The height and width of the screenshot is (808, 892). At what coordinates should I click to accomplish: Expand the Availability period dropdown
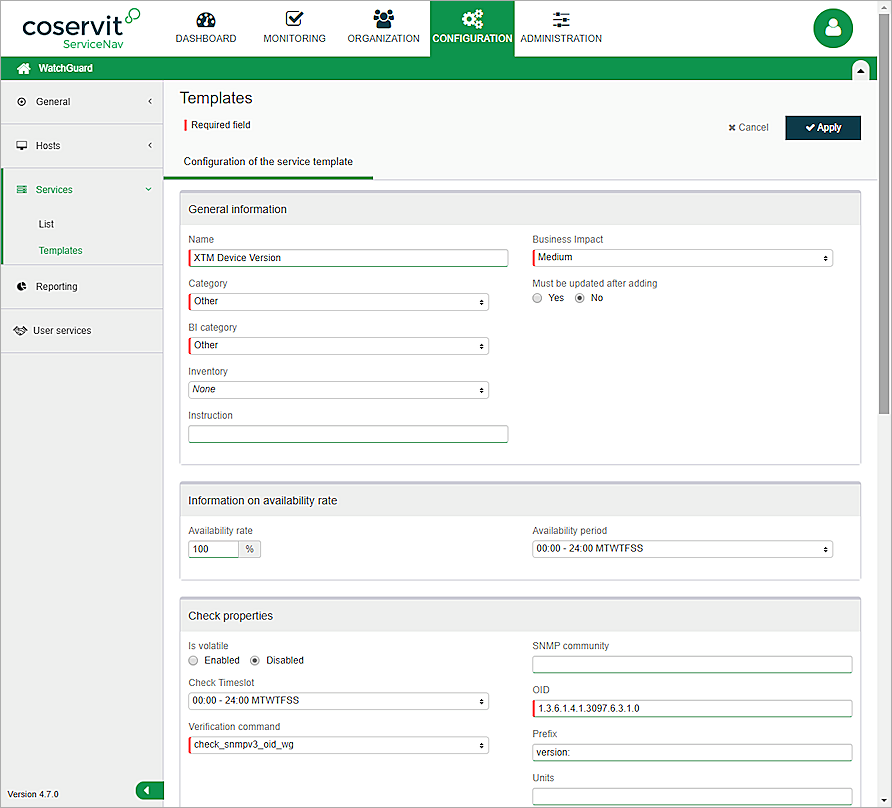(x=682, y=549)
